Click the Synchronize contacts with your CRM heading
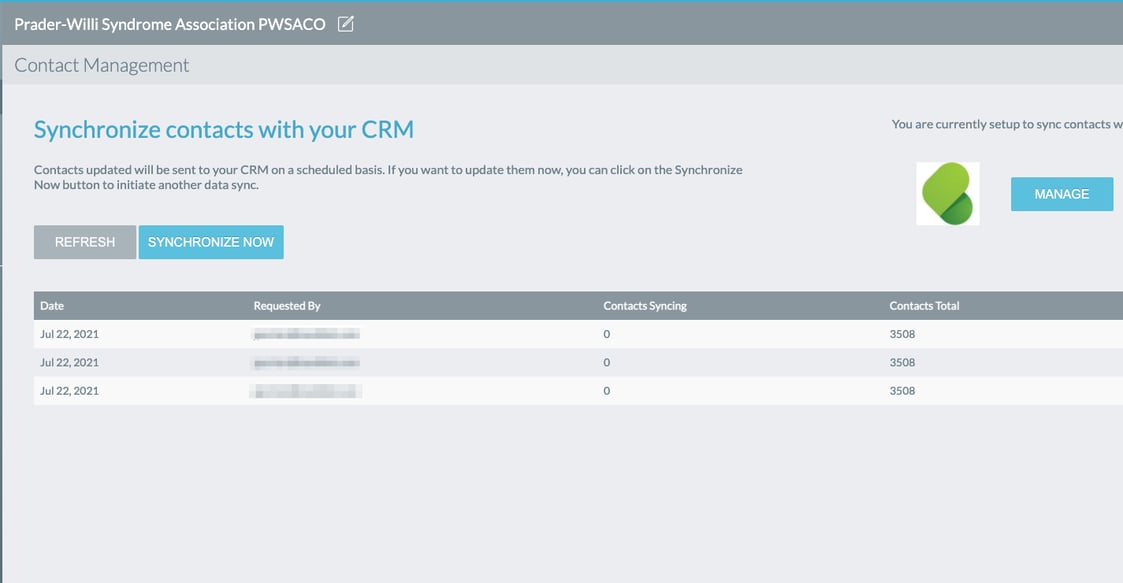1123x583 pixels. click(x=224, y=128)
